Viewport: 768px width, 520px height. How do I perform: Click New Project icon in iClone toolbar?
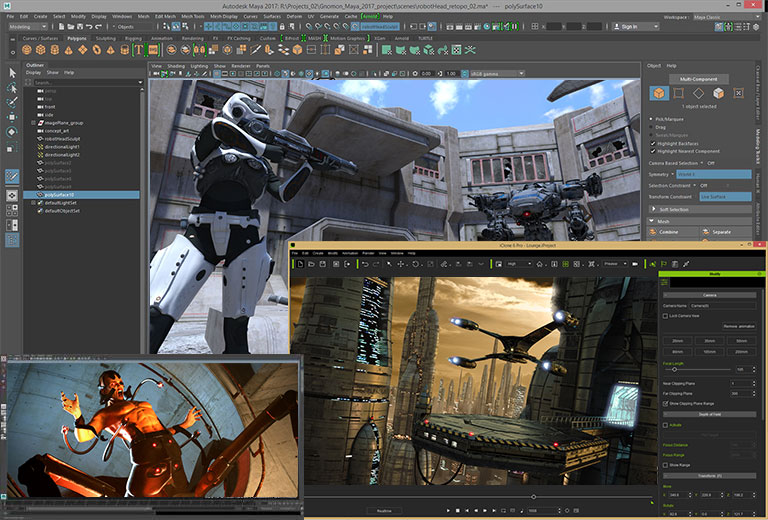300,264
